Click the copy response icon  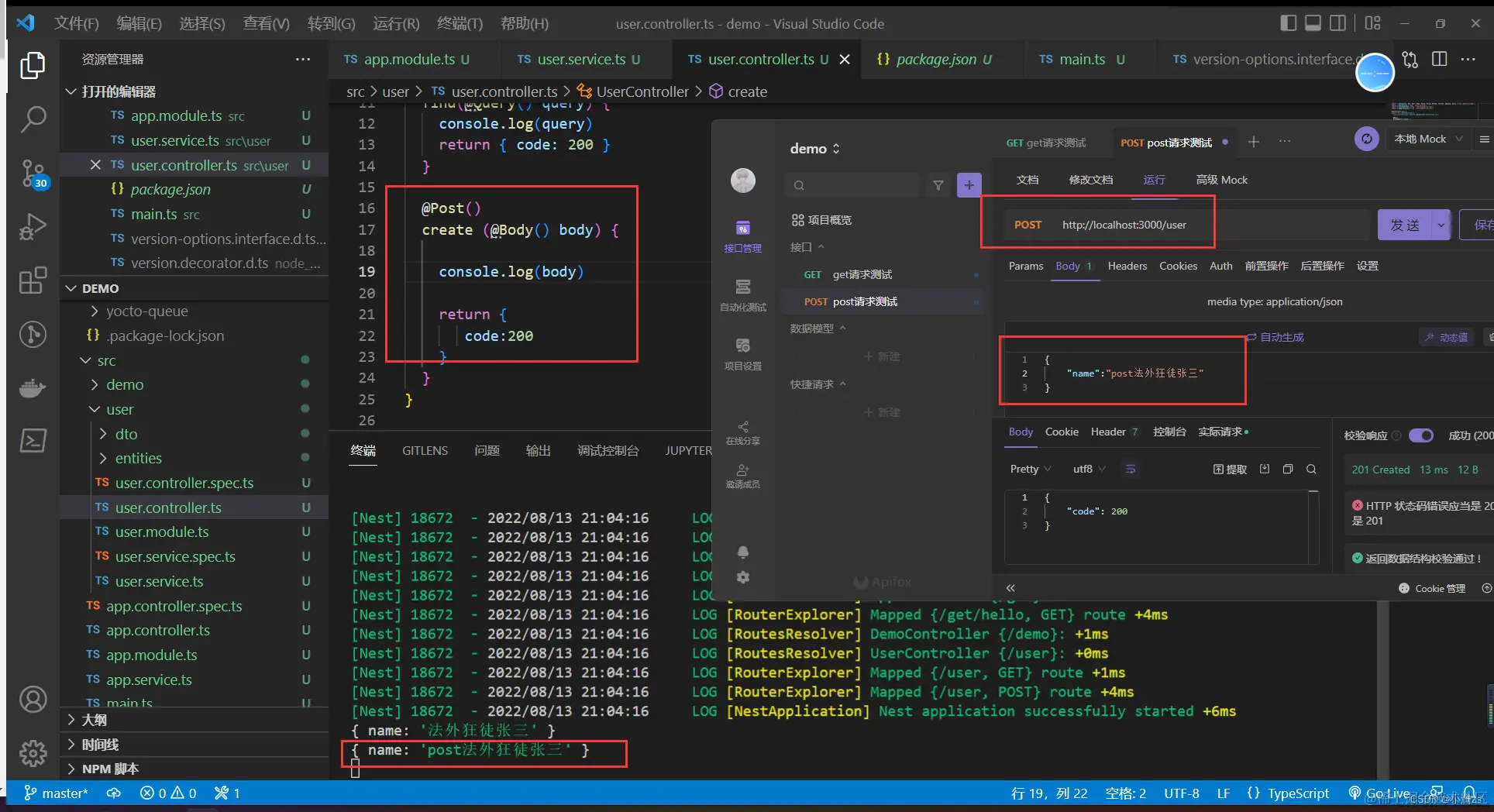point(1288,469)
